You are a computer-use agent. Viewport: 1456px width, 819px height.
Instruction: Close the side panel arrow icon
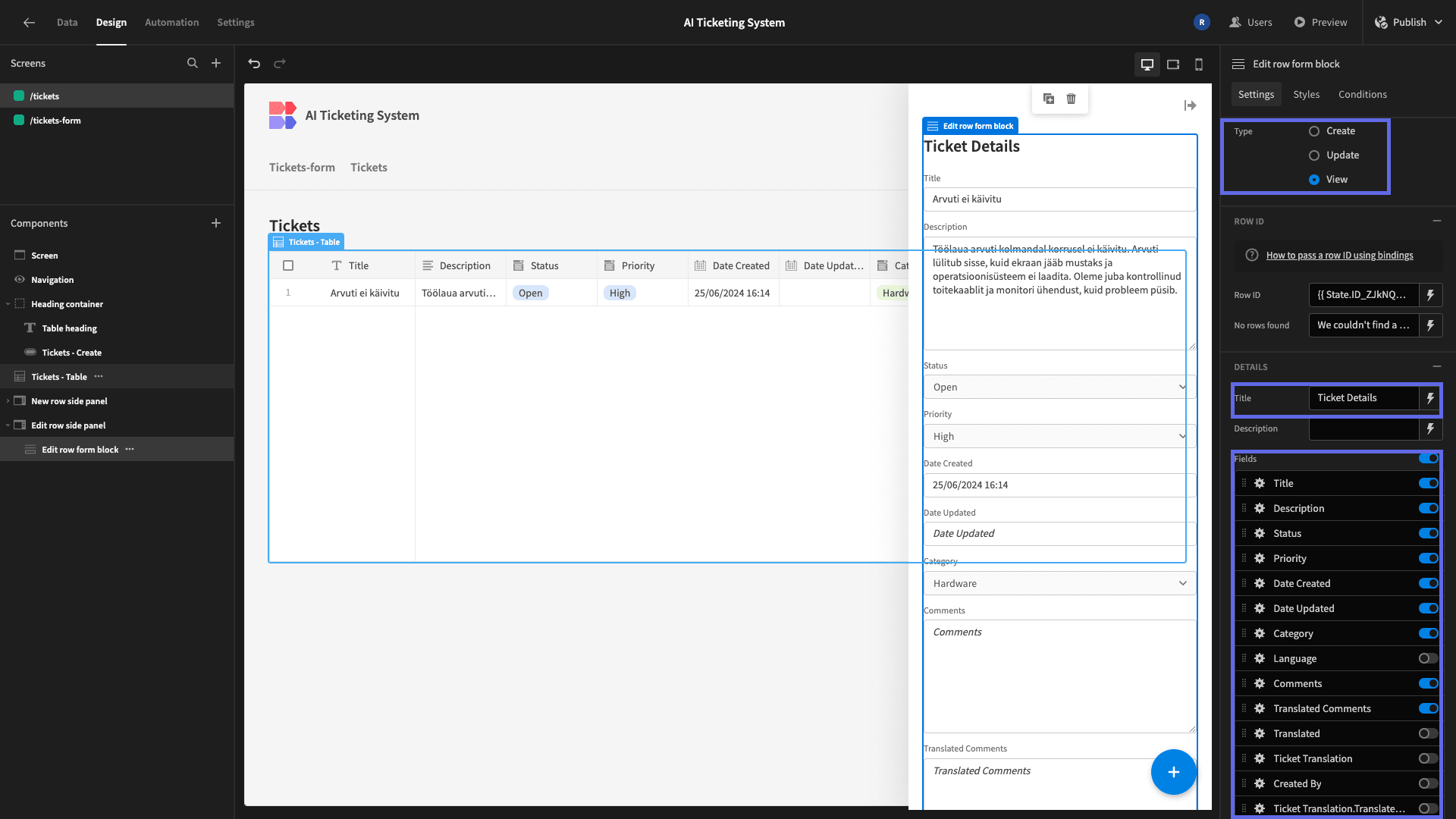coord(1190,105)
